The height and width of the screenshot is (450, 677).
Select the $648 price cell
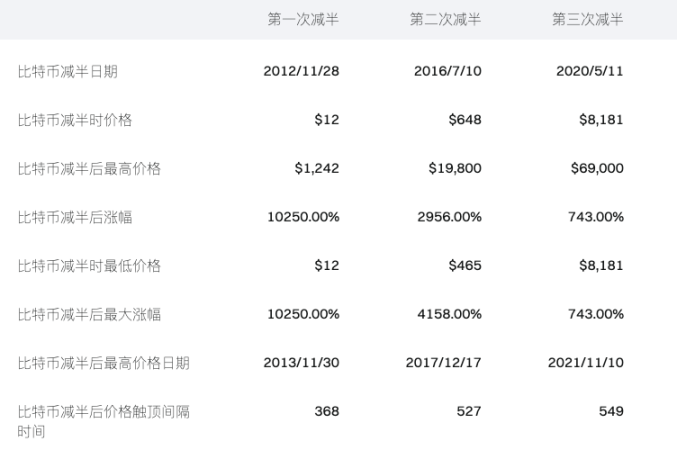[x=465, y=120]
